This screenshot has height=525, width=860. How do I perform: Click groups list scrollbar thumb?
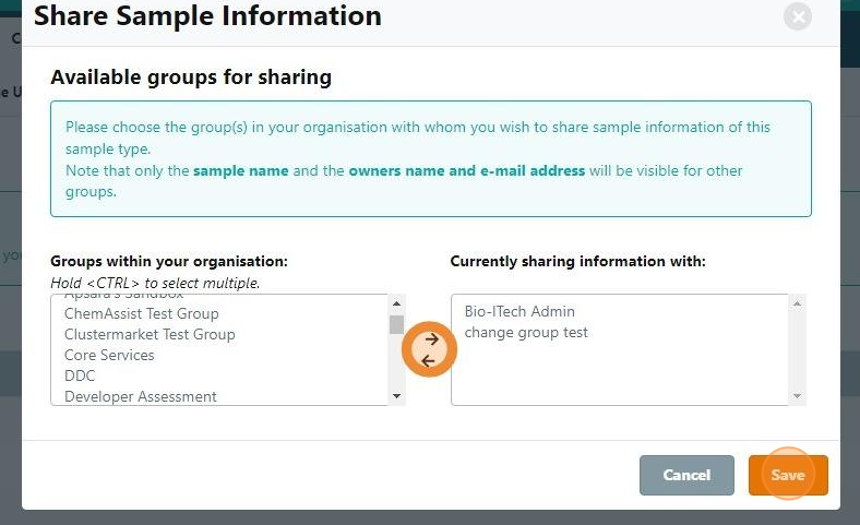point(397,324)
